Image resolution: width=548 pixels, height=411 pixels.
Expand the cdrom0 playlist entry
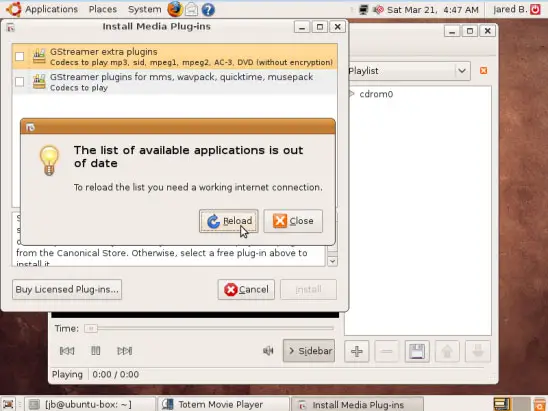click(352, 94)
